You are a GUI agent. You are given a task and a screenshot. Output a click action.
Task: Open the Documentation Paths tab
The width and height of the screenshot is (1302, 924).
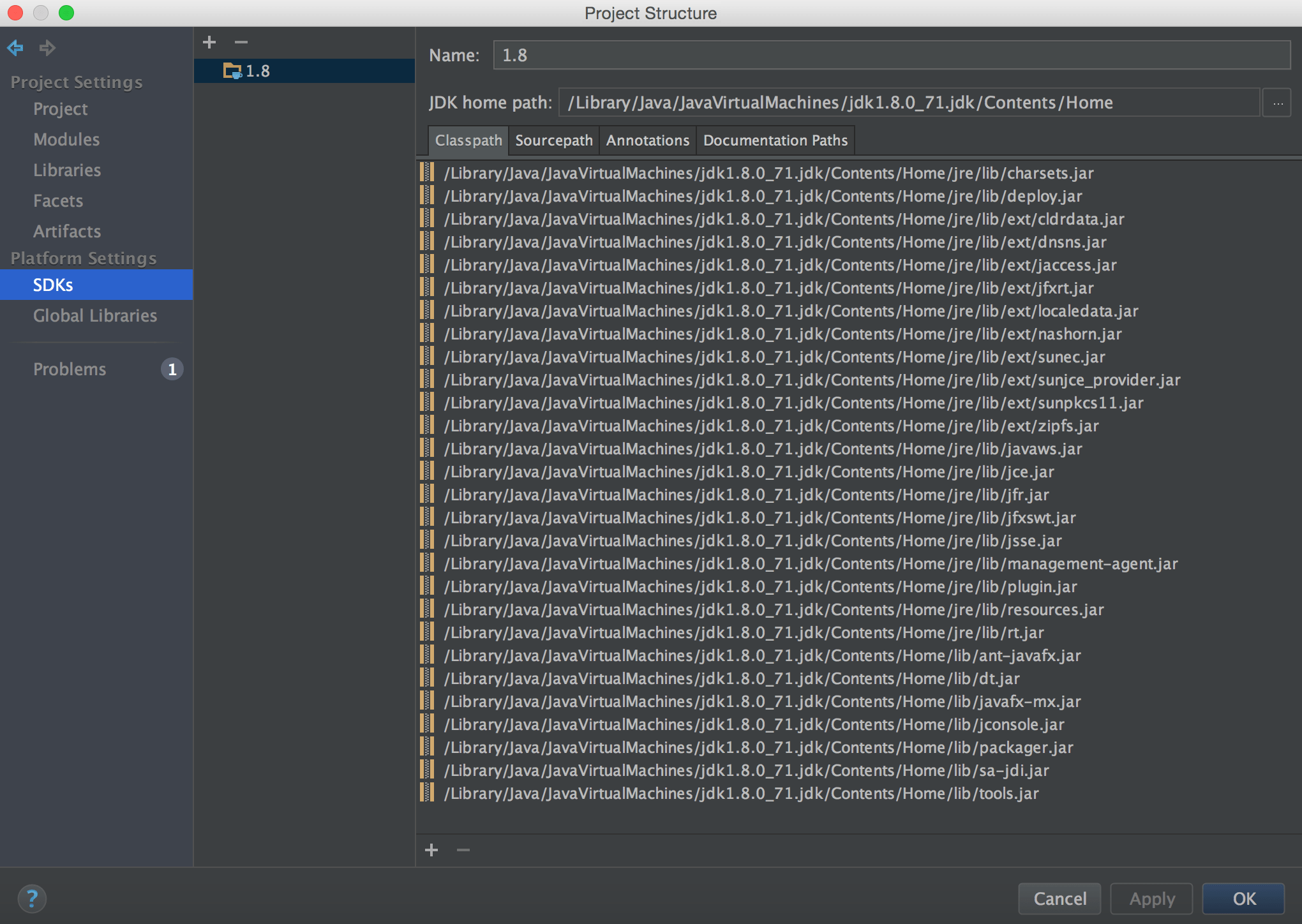click(x=775, y=140)
